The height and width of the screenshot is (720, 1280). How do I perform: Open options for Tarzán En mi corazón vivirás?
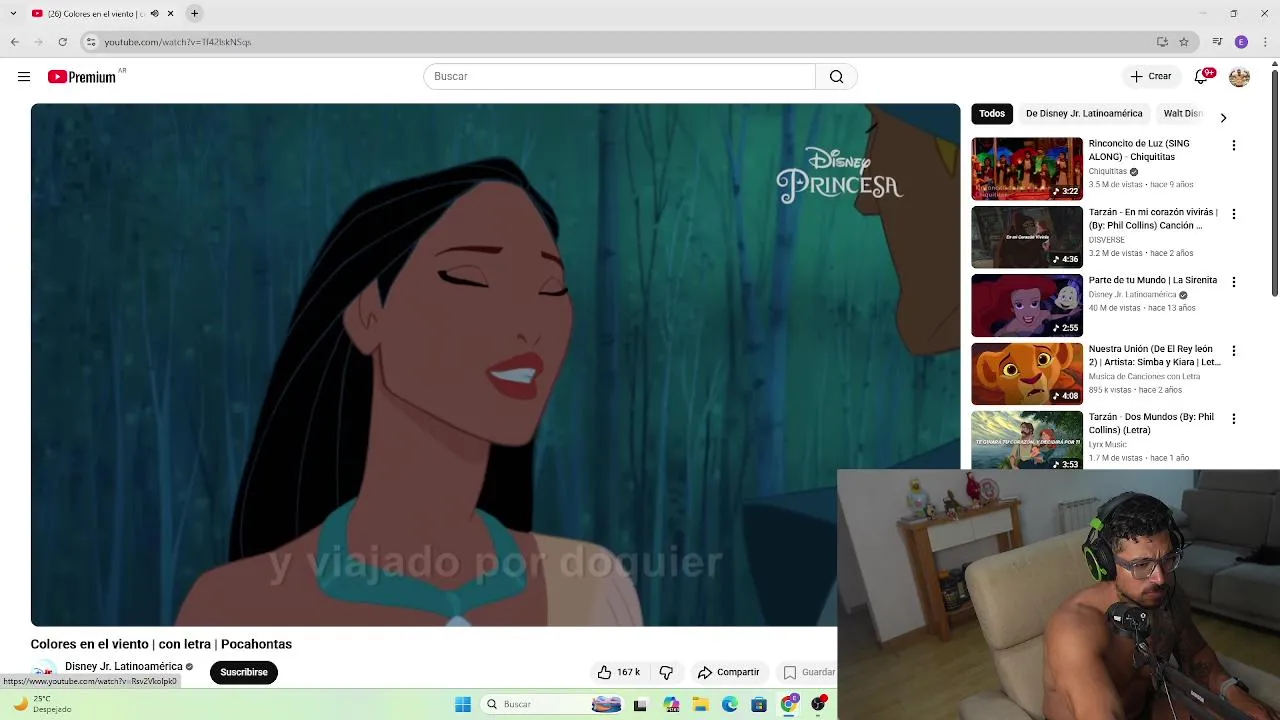pyautogui.click(x=1234, y=214)
